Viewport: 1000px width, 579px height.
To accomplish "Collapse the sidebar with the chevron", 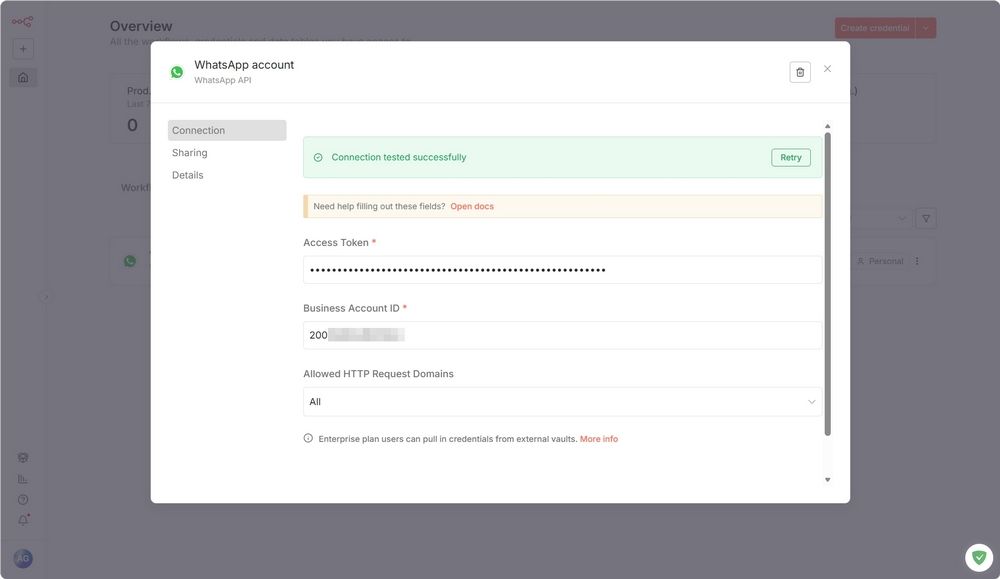I will tap(45, 296).
